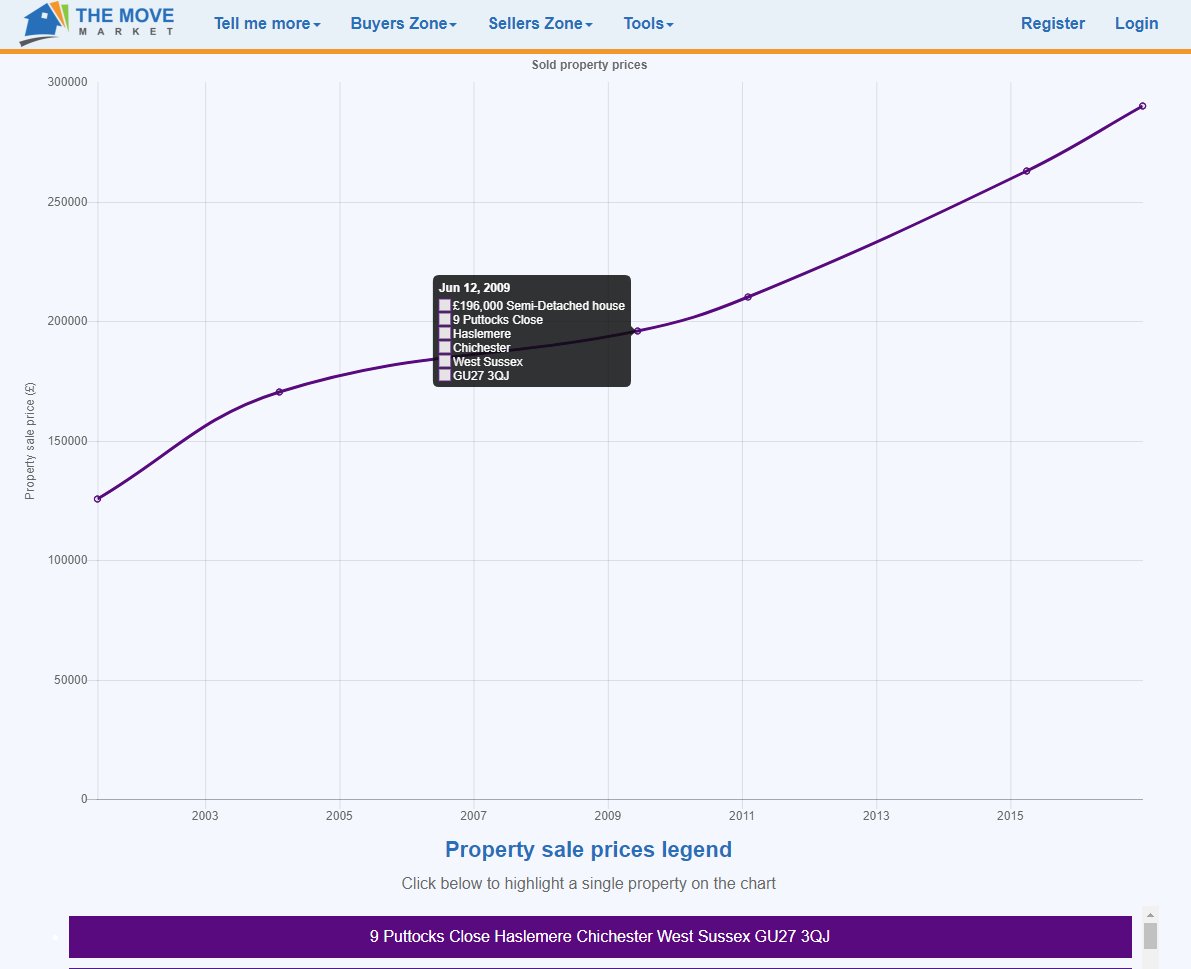Expand the Buyers Zone dropdown
This screenshot has height=969, width=1191.
point(403,23)
